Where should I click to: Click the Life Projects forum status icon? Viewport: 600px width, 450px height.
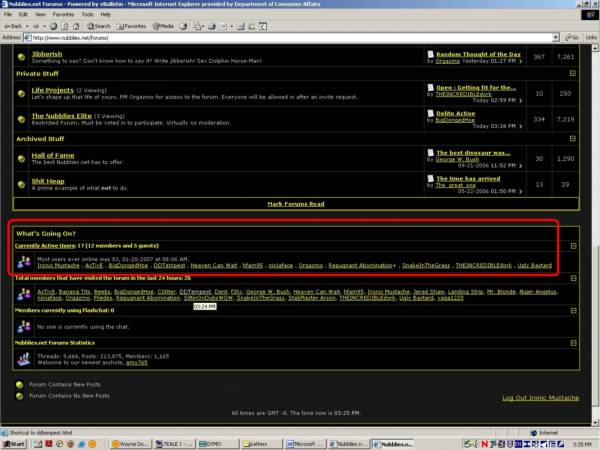(20, 93)
